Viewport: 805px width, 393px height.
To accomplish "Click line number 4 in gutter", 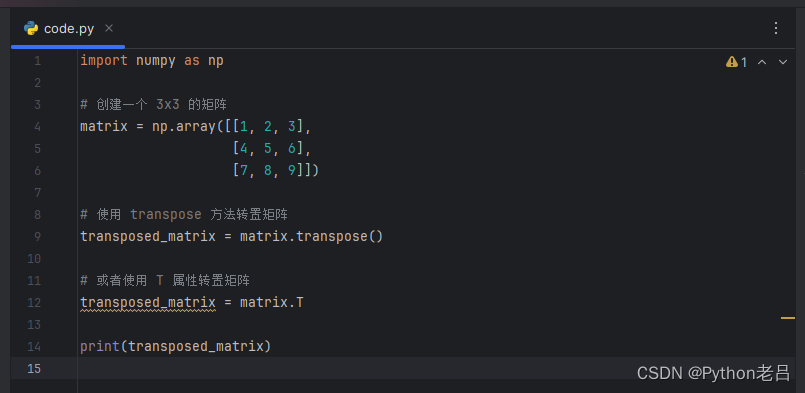I will (x=37, y=127).
